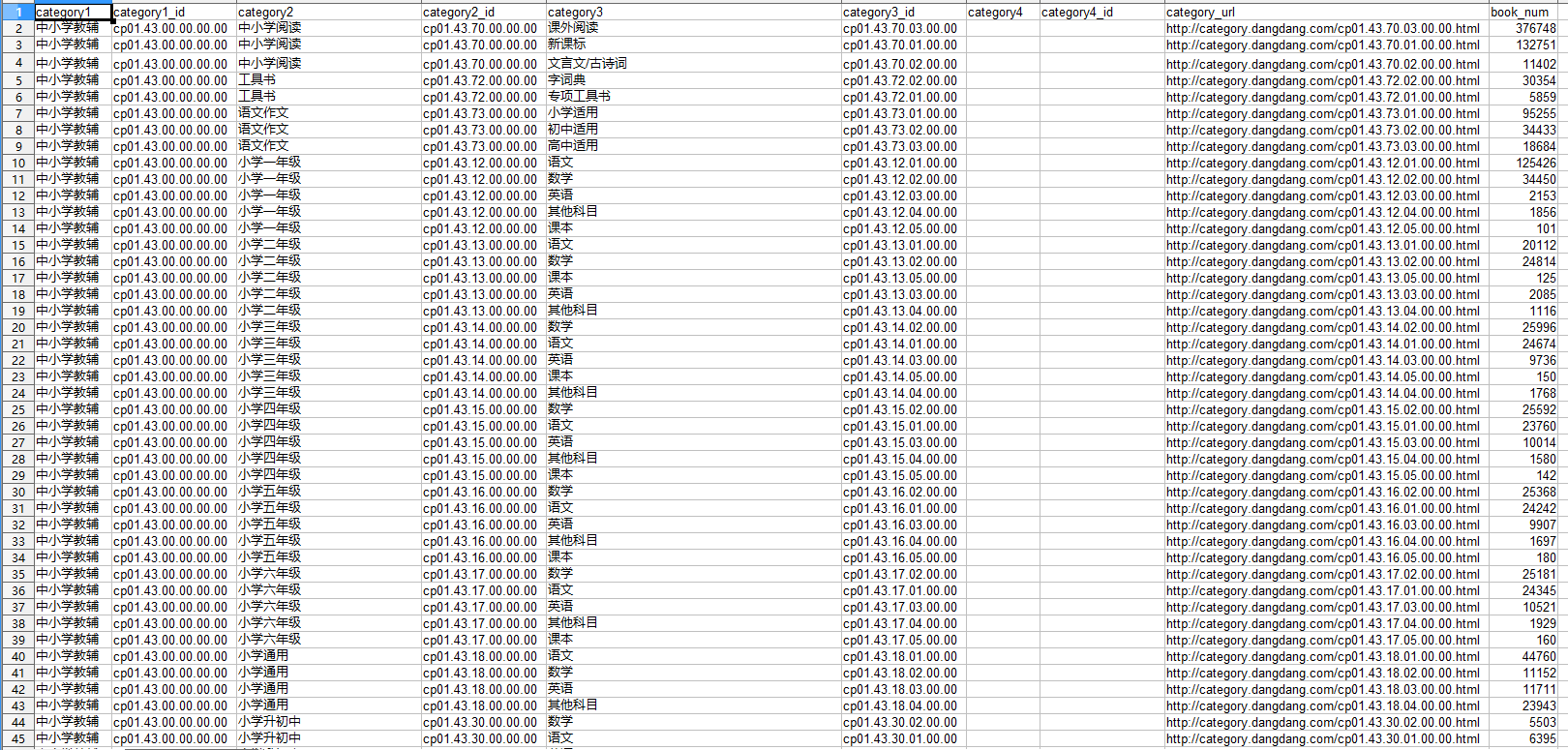Image resolution: width=1568 pixels, height=750 pixels.
Task: Click category2_id cell in row 14
Action: (484, 228)
